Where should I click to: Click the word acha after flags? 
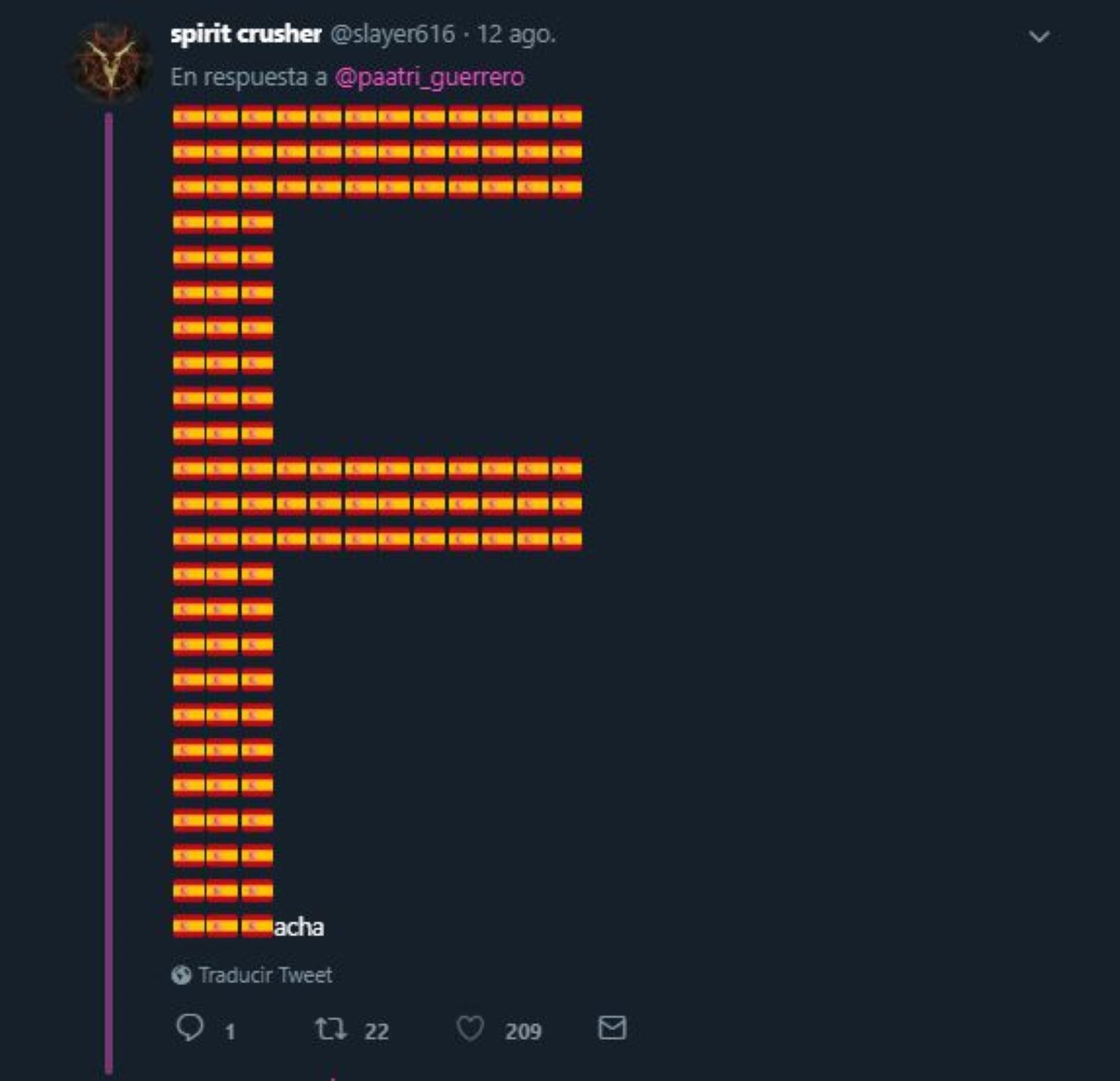click(x=299, y=927)
